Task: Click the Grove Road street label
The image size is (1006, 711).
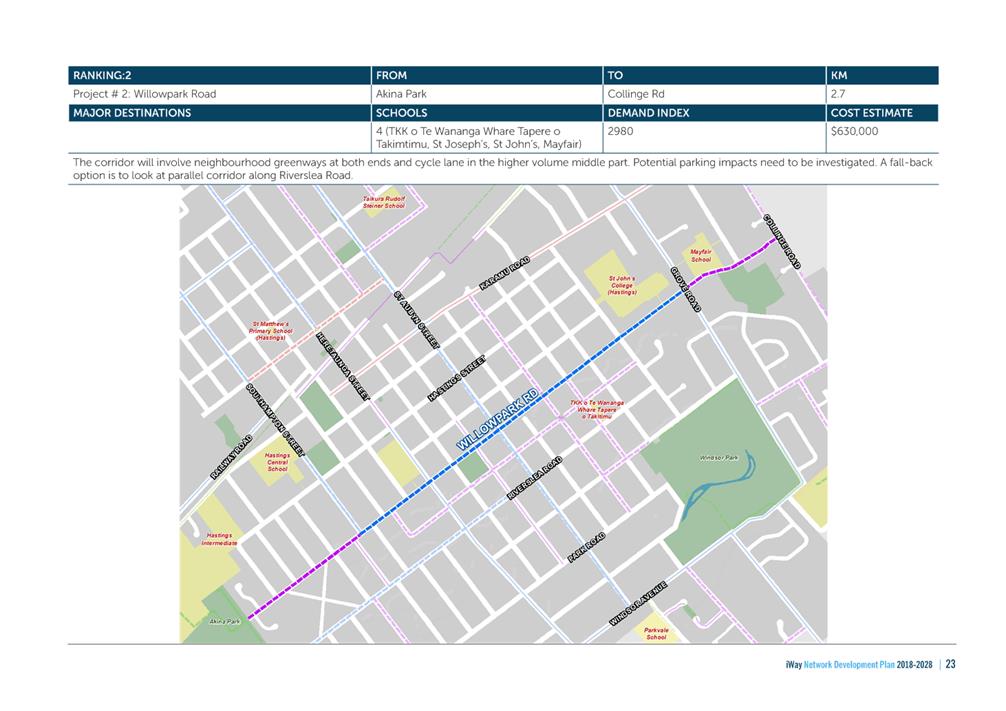Action: [685, 289]
